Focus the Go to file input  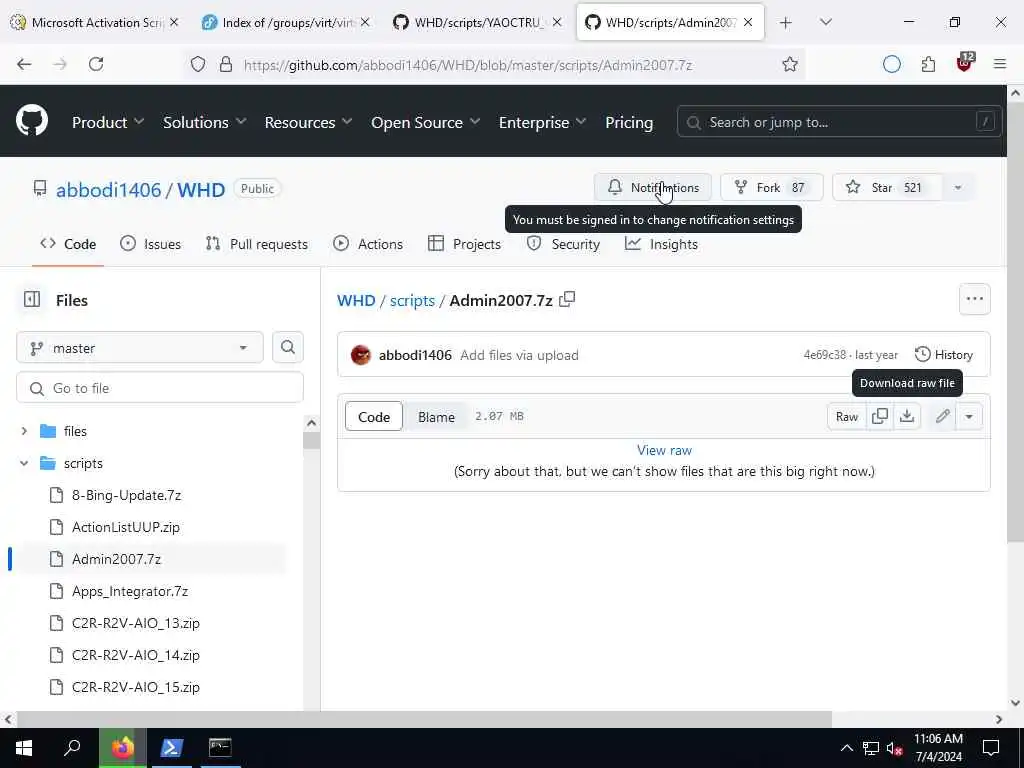click(x=160, y=388)
